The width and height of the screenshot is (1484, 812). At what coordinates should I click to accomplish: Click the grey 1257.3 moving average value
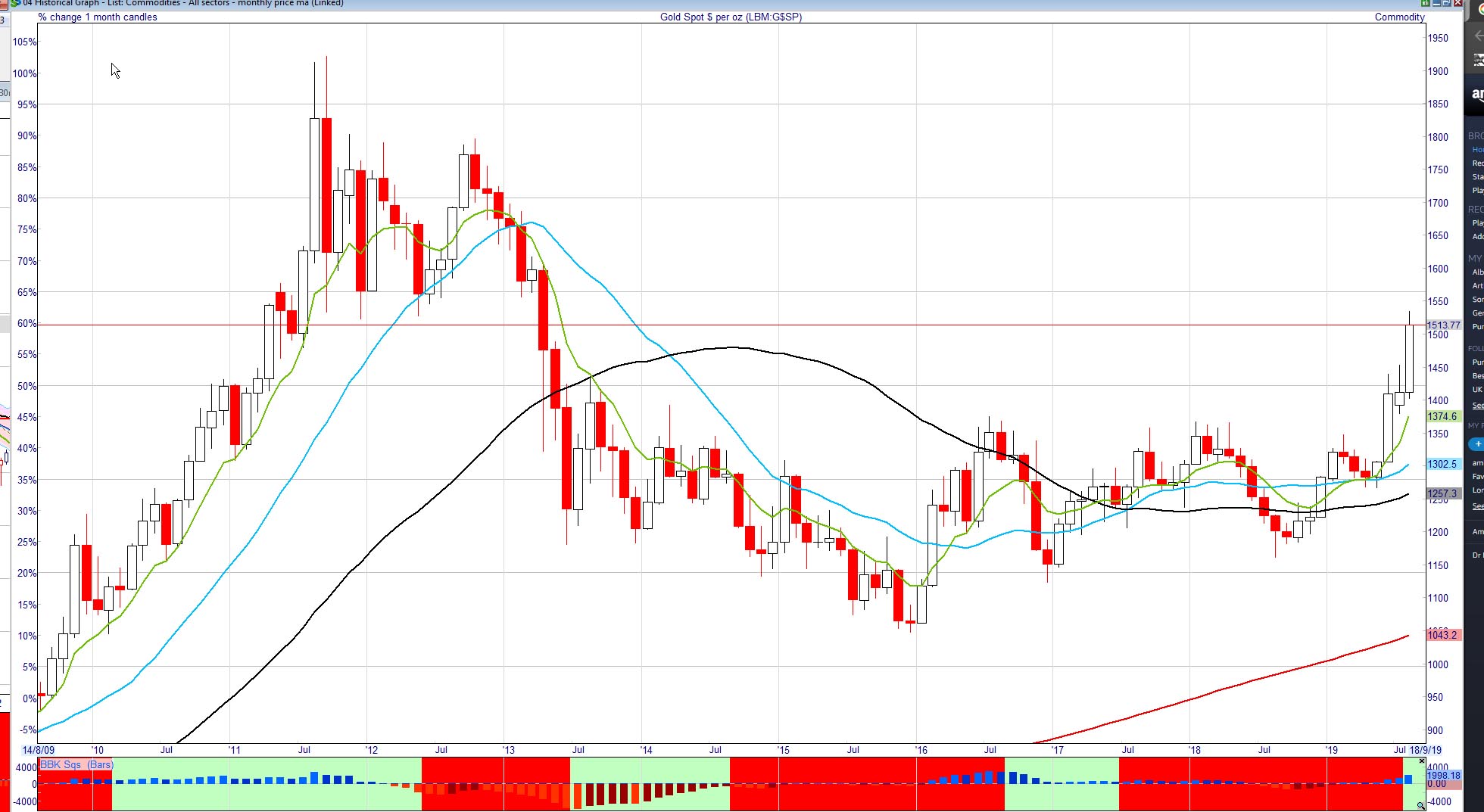pos(1442,493)
